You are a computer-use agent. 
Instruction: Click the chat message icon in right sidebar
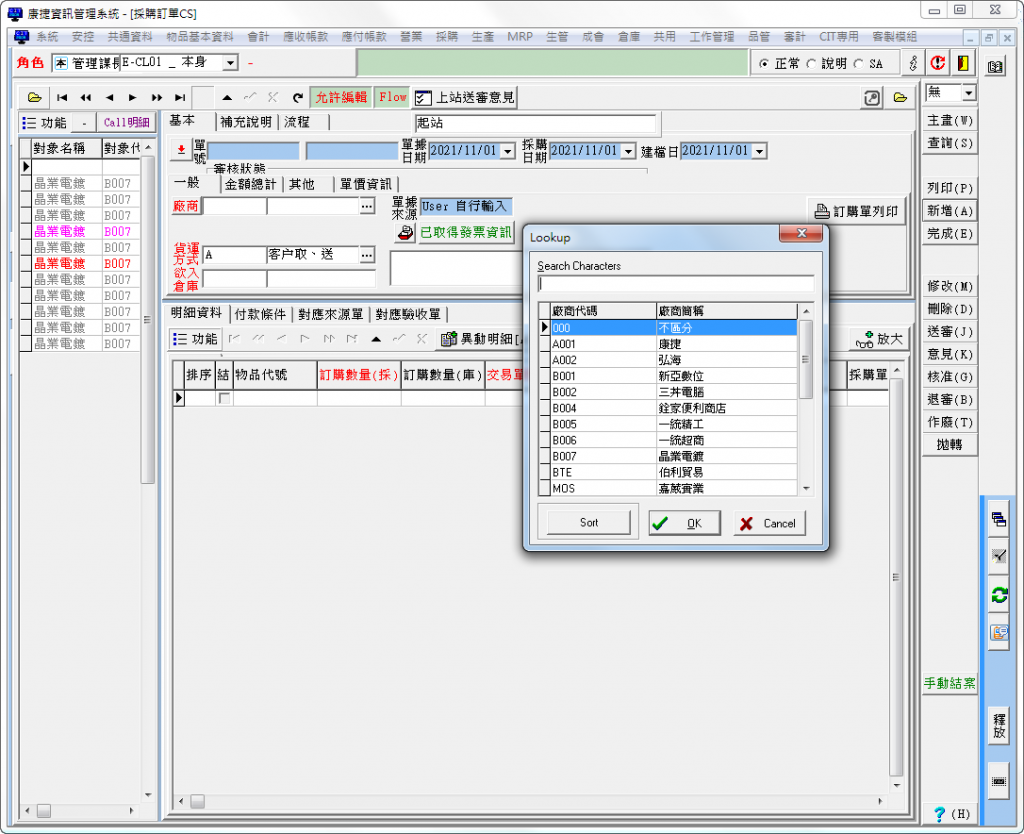(x=998, y=633)
